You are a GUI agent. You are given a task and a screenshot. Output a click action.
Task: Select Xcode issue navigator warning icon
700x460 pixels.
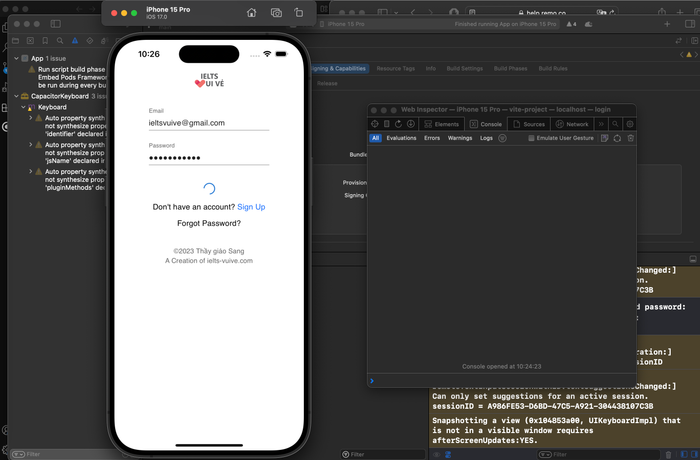pyautogui.click(x=75, y=41)
